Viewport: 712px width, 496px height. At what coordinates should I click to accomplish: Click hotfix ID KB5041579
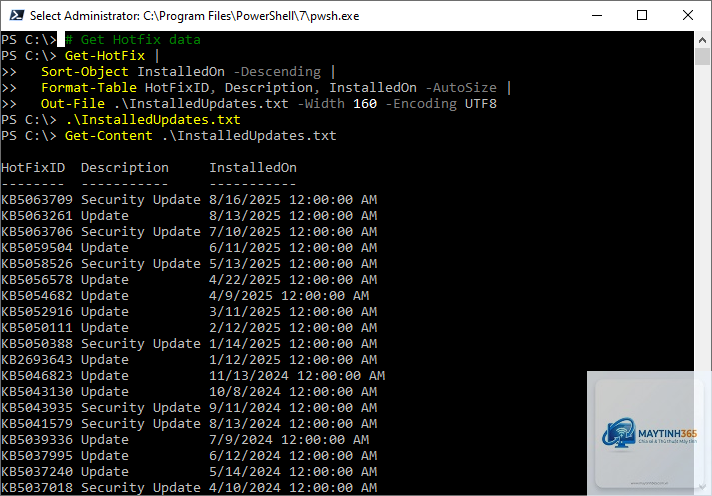click(x=37, y=423)
